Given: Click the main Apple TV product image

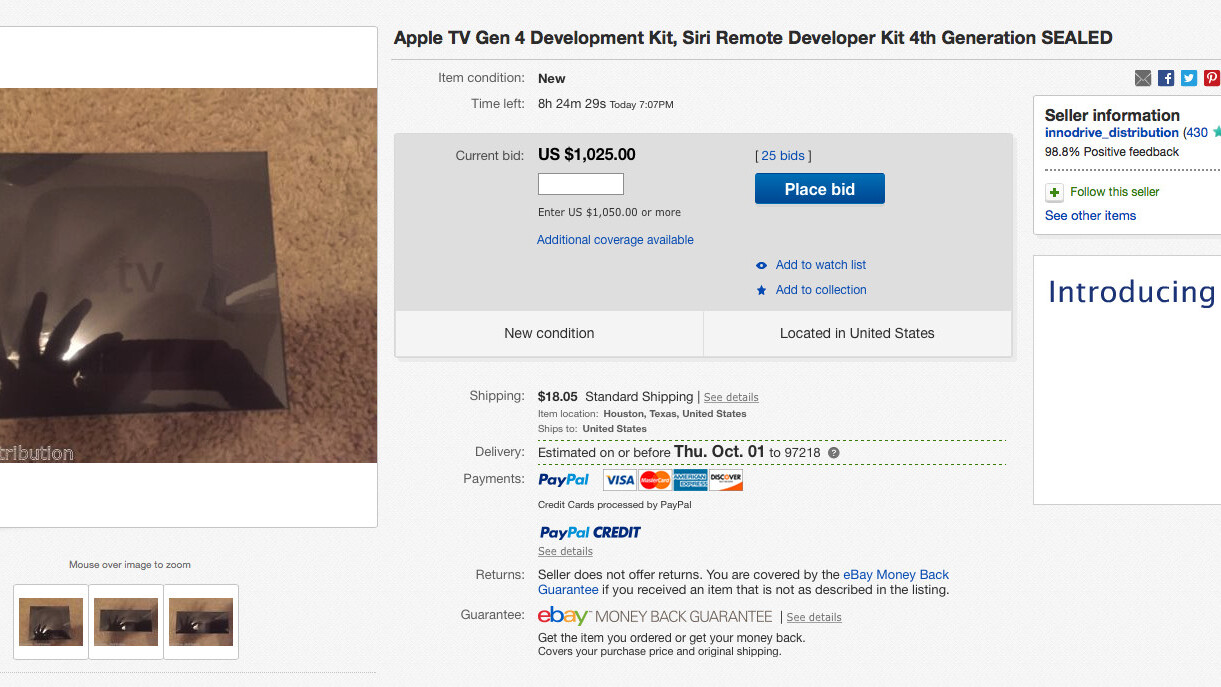Looking at the screenshot, I should click(188, 275).
